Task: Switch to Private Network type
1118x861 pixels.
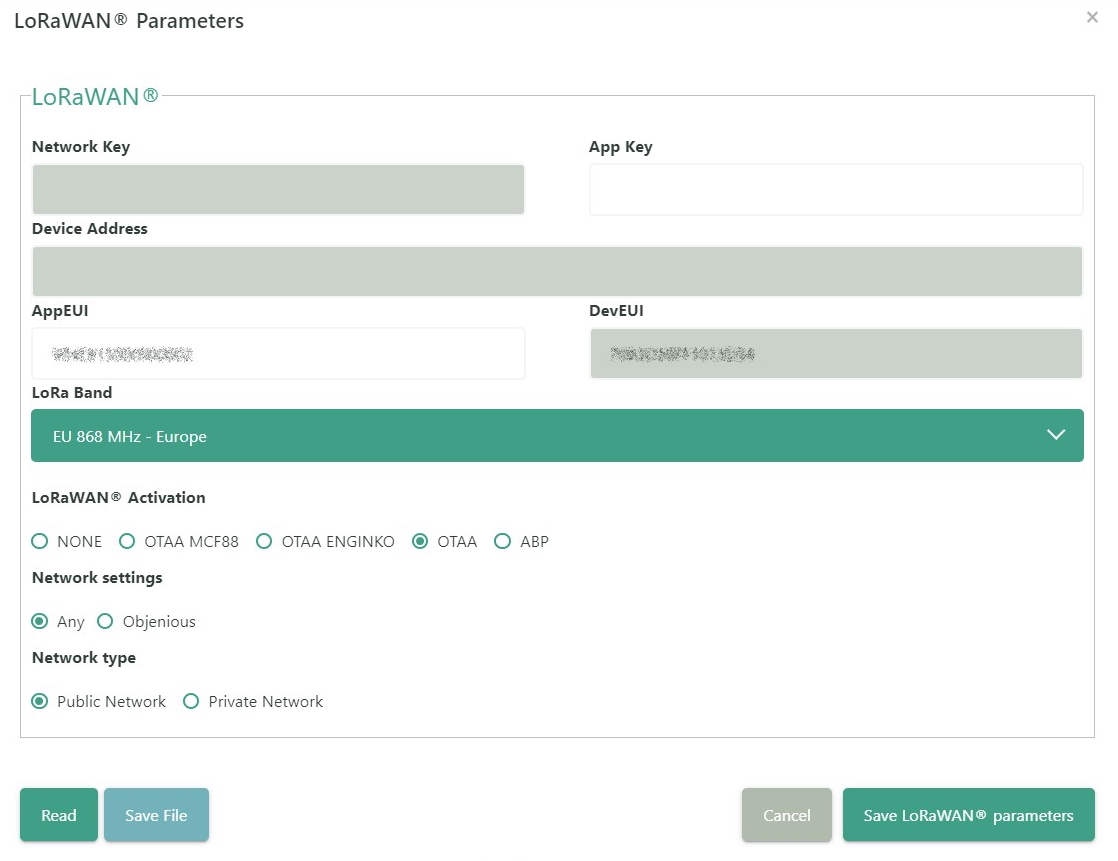Action: coord(191,701)
